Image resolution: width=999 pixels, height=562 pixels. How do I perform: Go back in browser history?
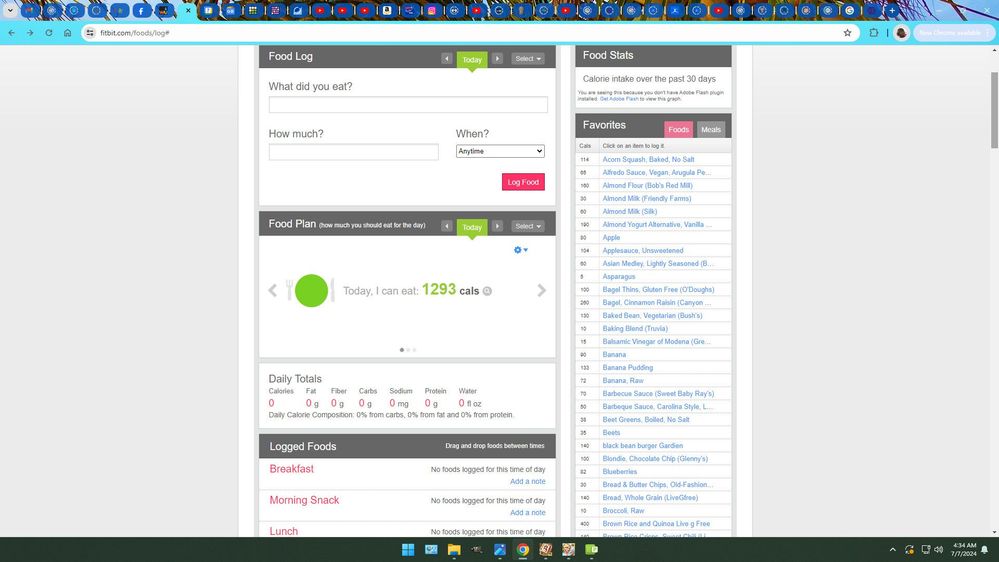11,32
